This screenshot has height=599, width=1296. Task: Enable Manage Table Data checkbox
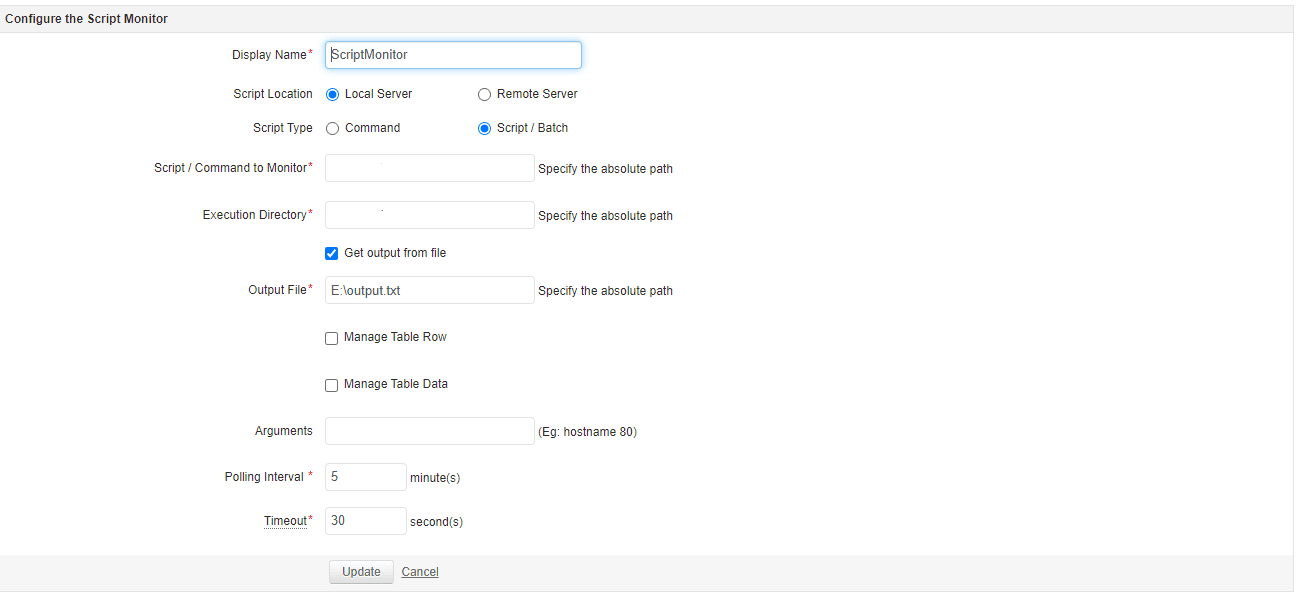pos(332,386)
